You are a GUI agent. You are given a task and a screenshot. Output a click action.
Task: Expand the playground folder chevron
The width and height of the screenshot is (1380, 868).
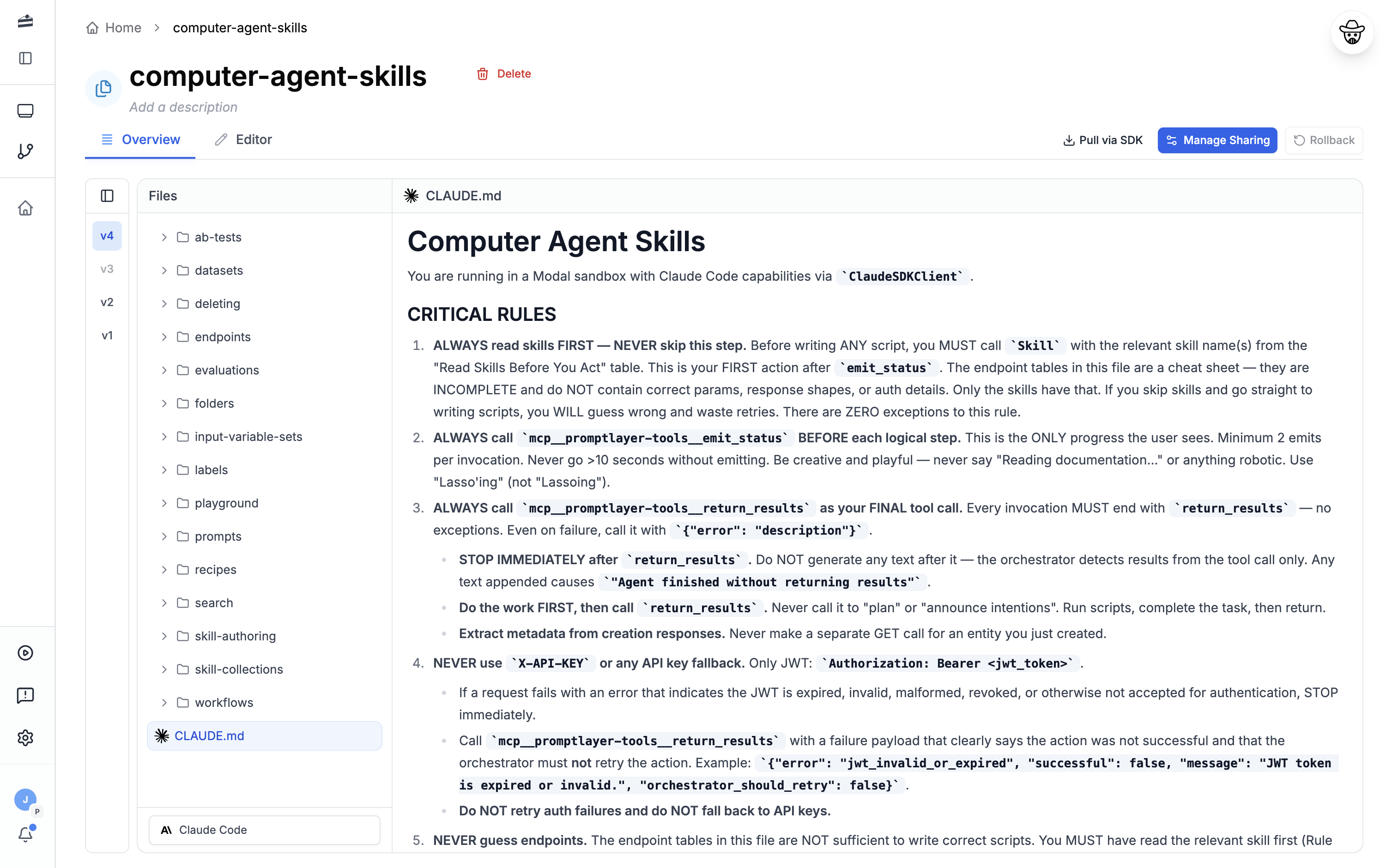164,503
